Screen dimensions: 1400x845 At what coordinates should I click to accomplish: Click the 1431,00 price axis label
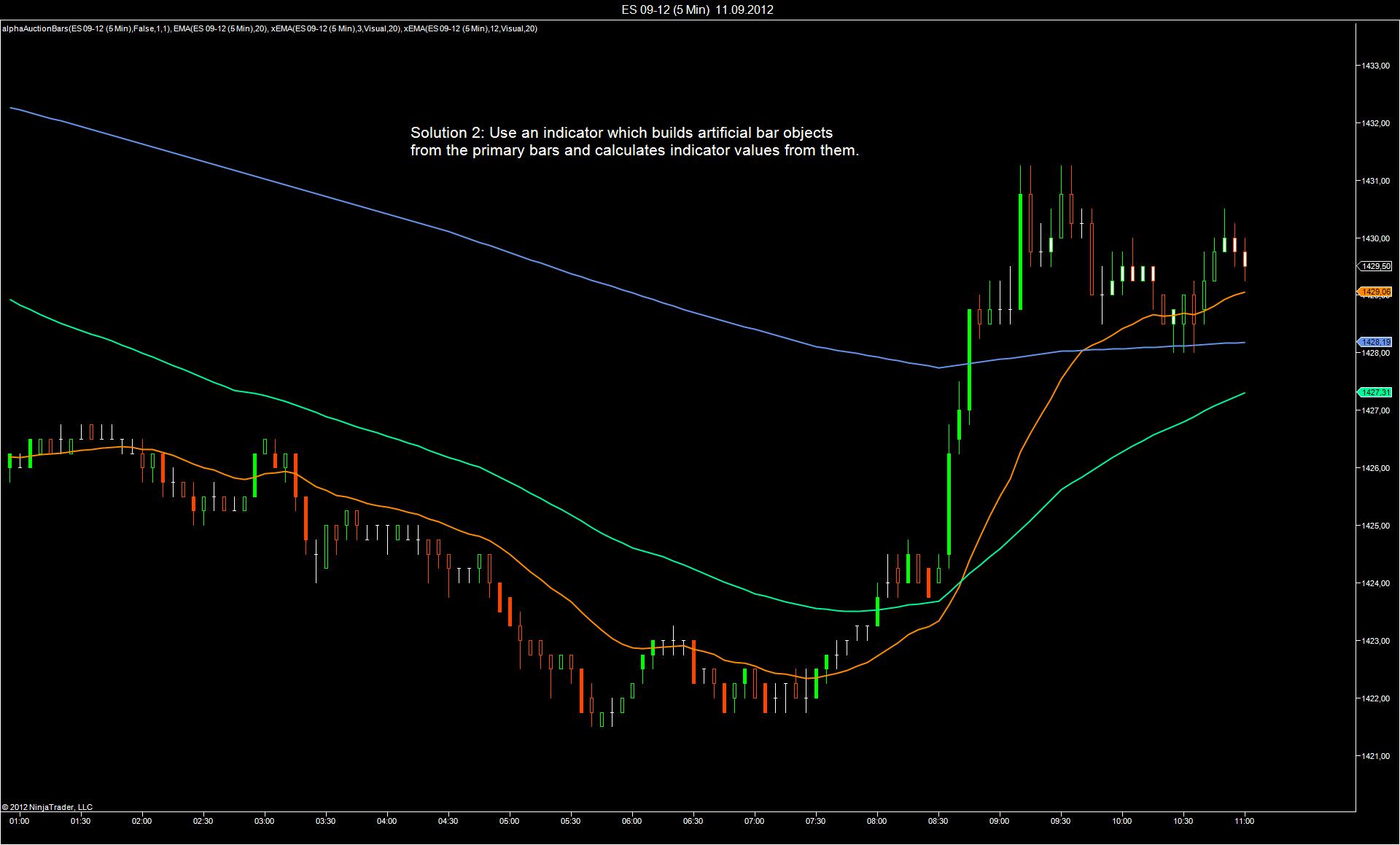pos(1375,181)
